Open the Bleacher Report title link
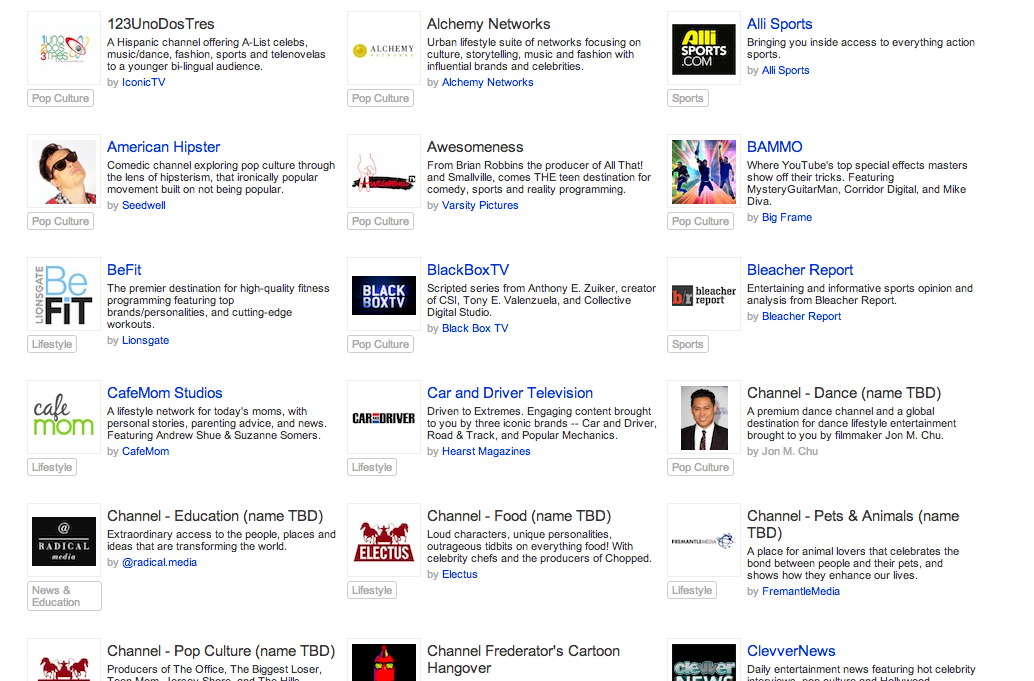Image resolution: width=1034 pixels, height=681 pixels. tap(800, 270)
